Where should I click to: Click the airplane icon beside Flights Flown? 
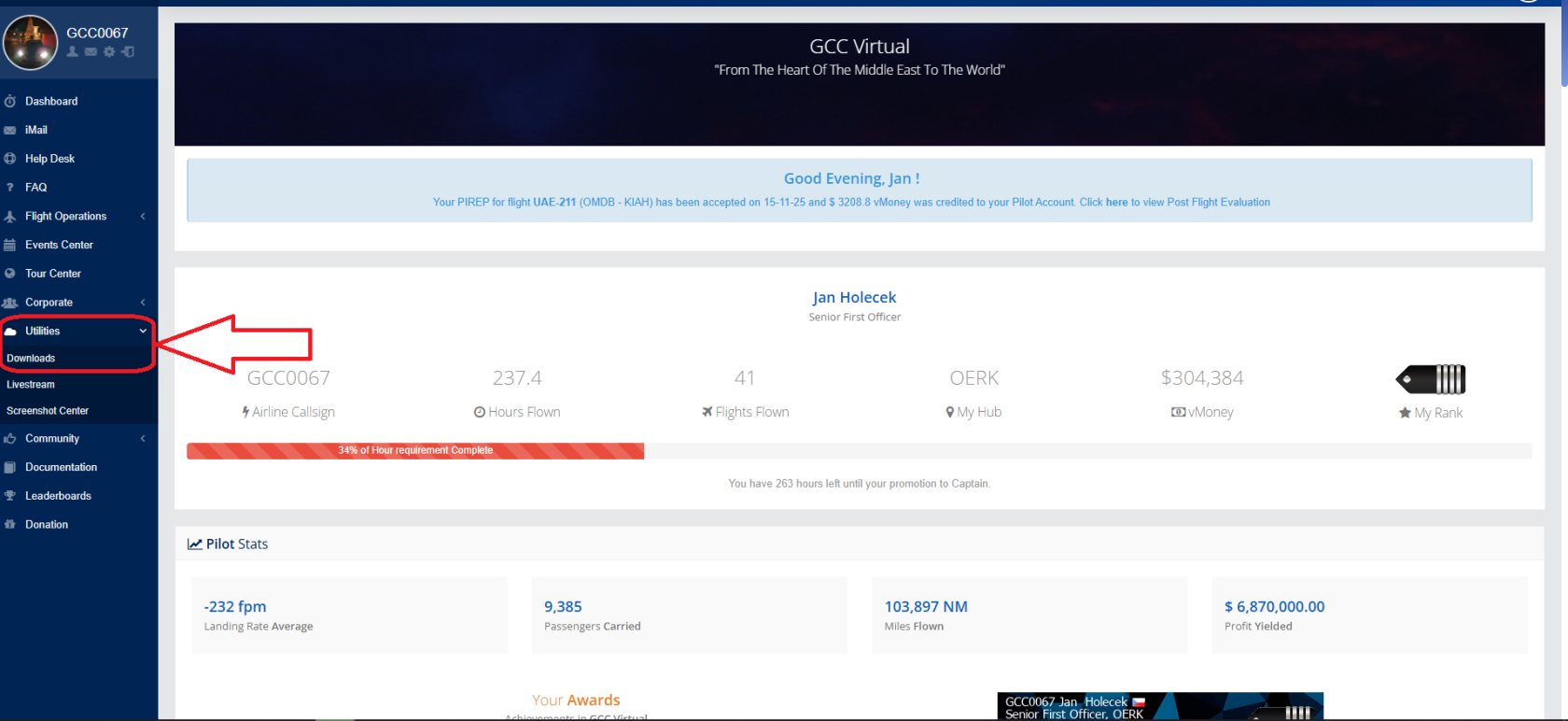pyautogui.click(x=707, y=412)
